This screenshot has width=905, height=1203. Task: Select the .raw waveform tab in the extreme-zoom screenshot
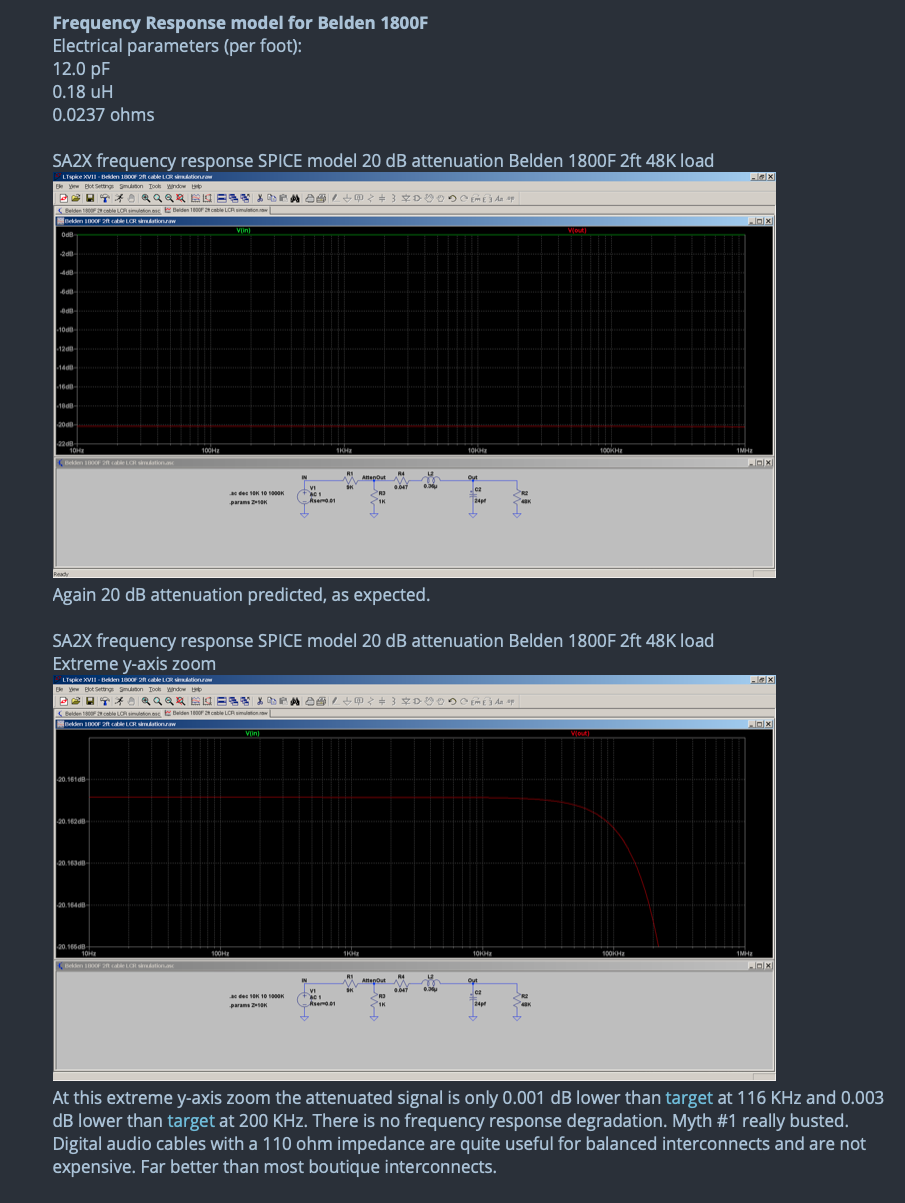216,715
